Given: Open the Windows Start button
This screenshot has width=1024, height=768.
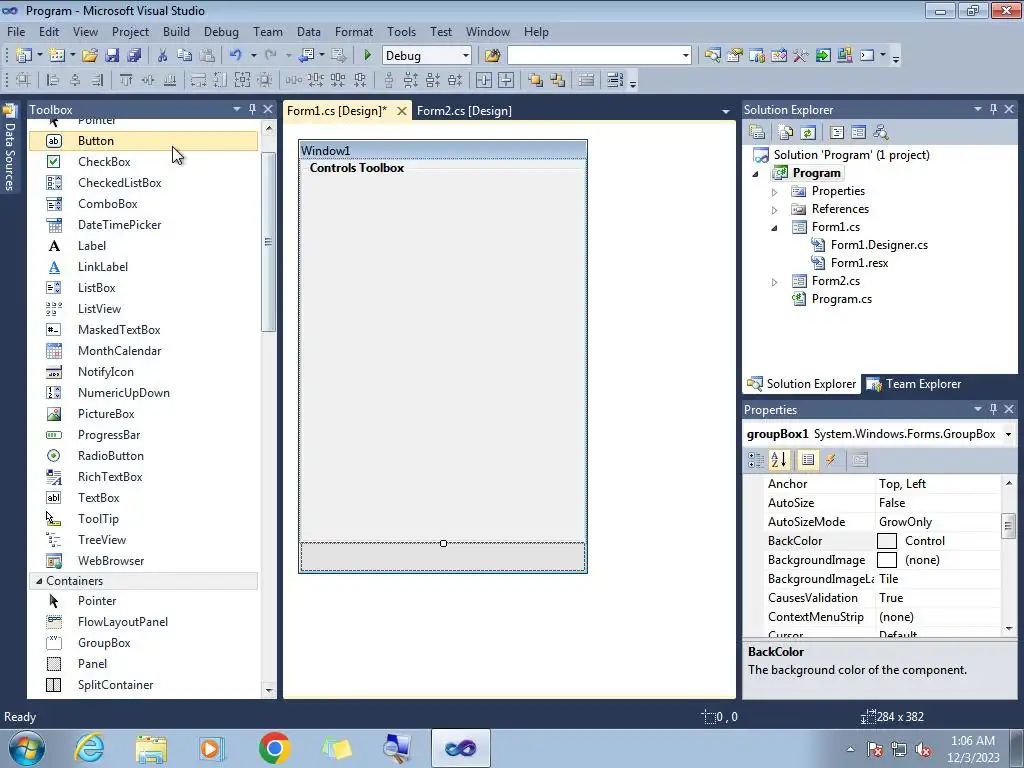Looking at the screenshot, I should point(26,748).
